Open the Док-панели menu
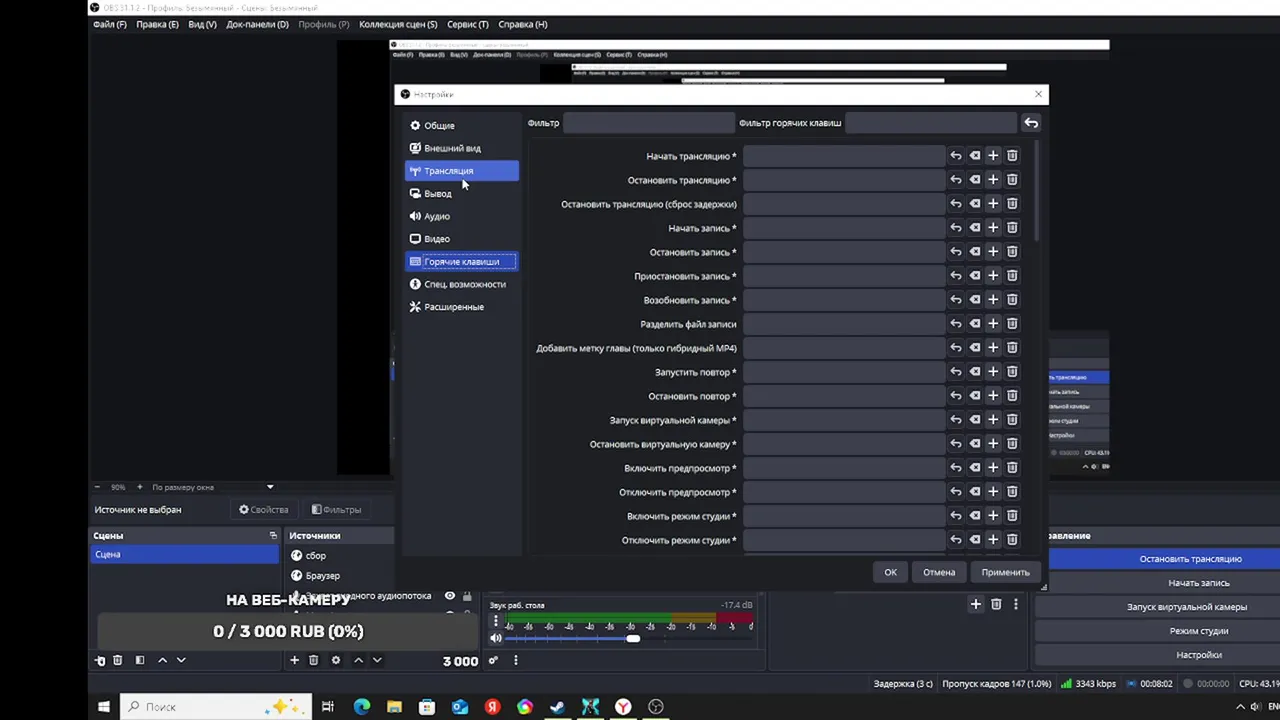1280x720 pixels. coord(257,24)
